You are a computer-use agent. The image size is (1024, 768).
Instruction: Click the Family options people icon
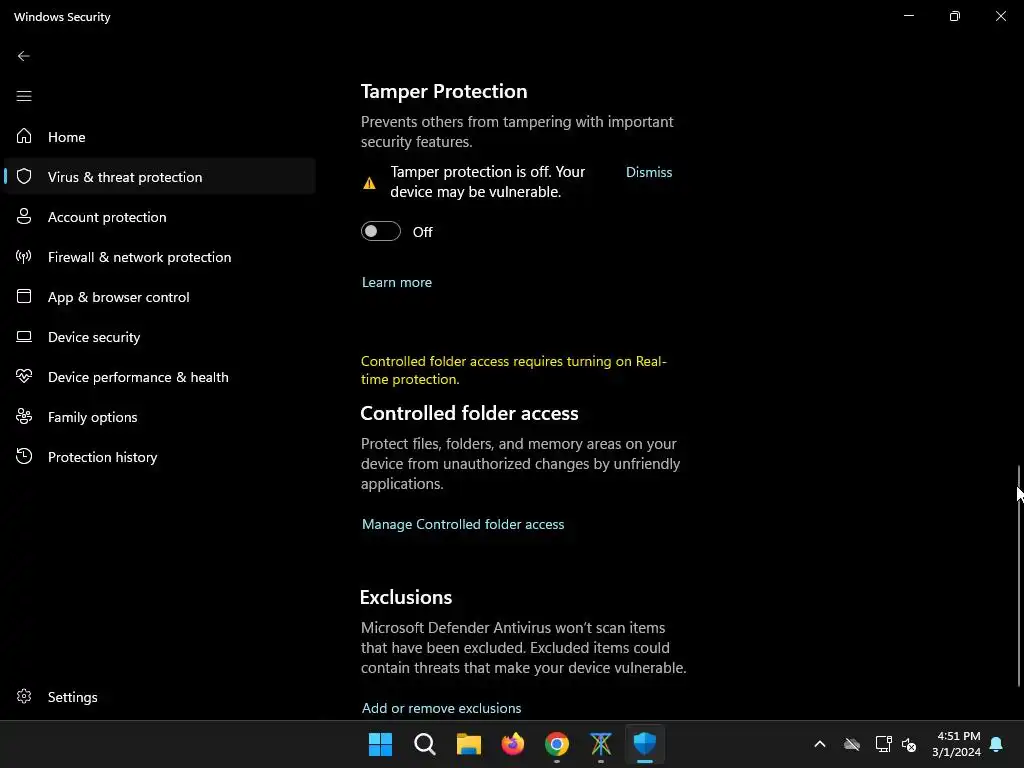(24, 416)
